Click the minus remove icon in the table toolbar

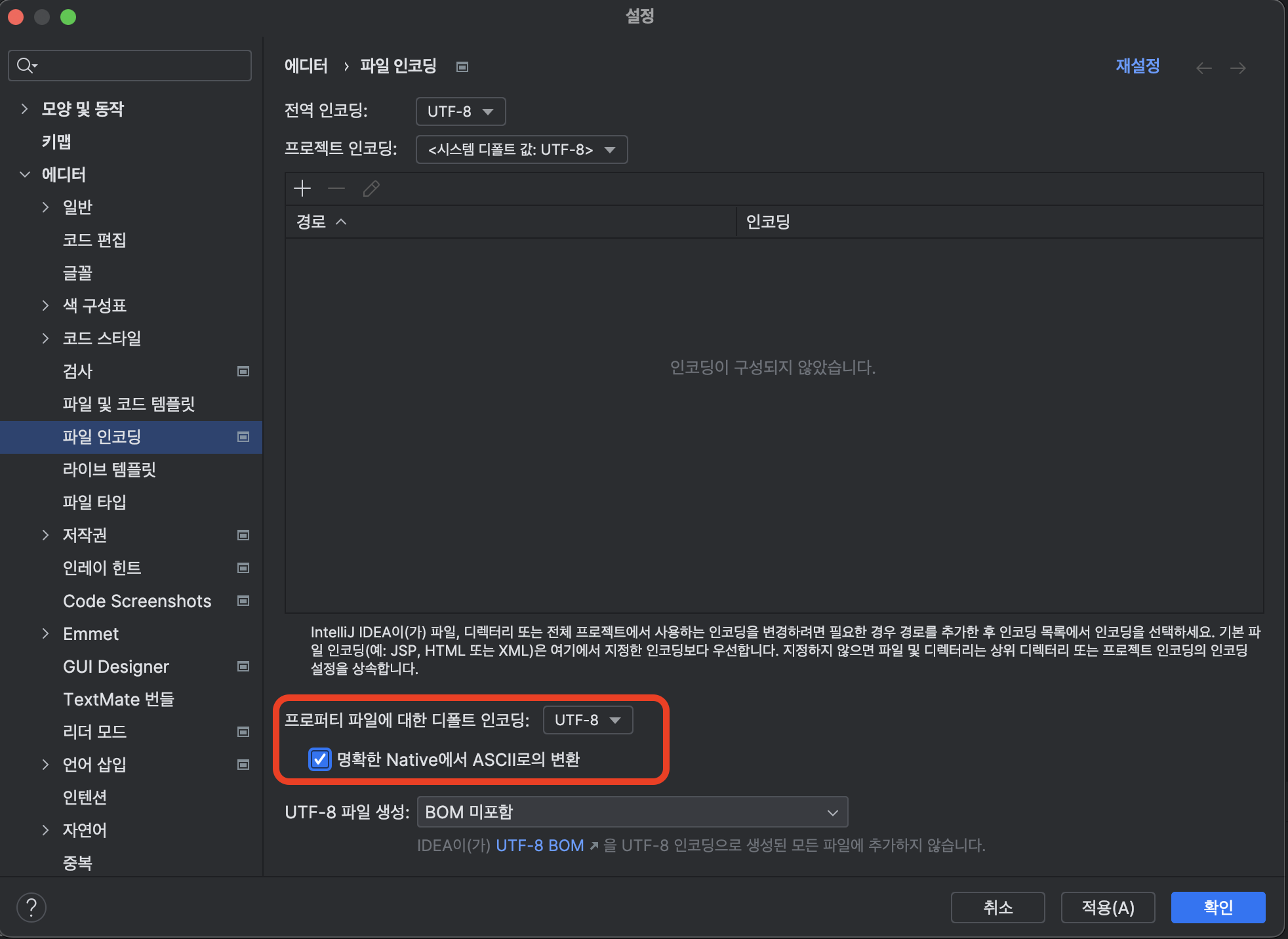pos(336,189)
